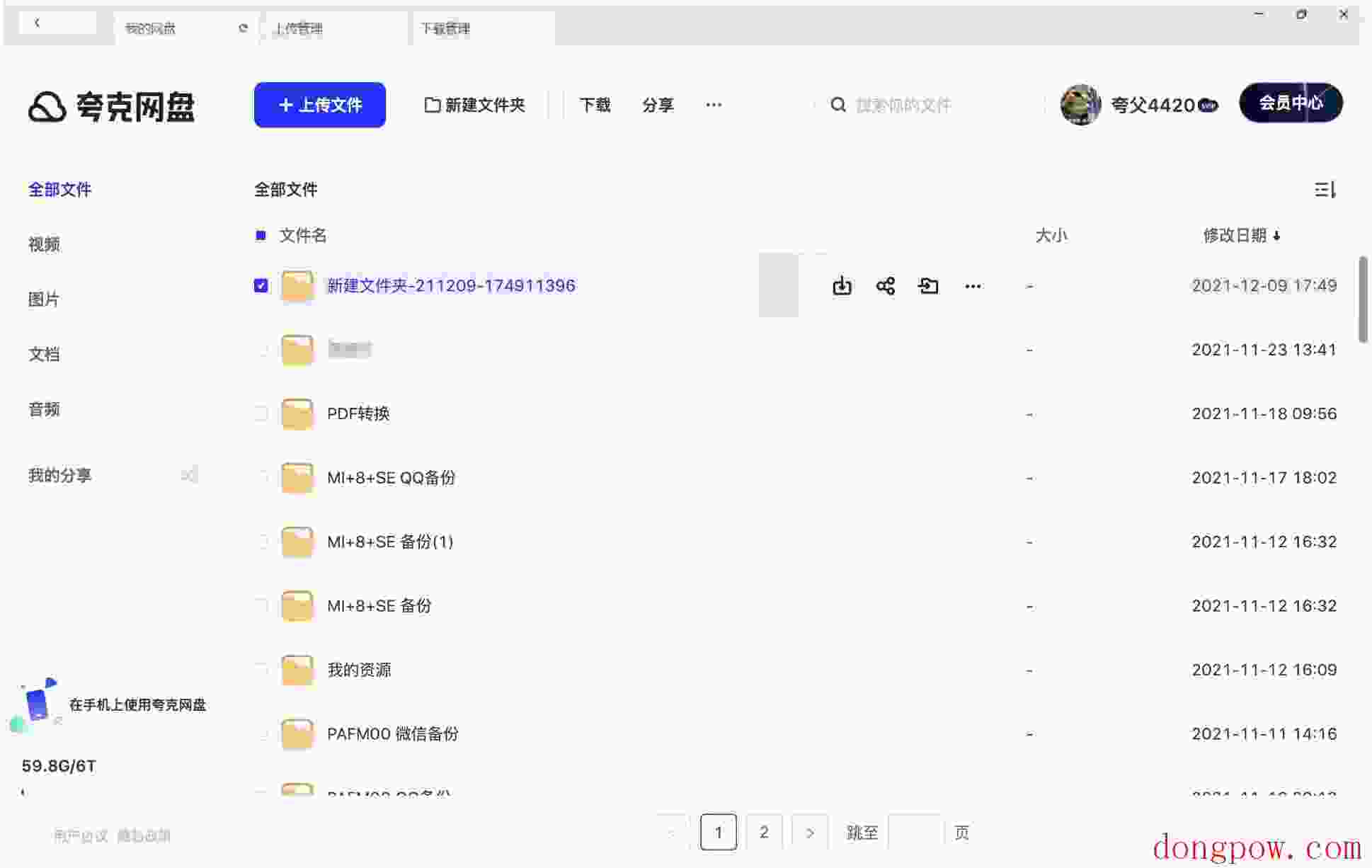Click the folder icon of MI+8+SE QQ备份
1372x868 pixels.
tap(297, 478)
